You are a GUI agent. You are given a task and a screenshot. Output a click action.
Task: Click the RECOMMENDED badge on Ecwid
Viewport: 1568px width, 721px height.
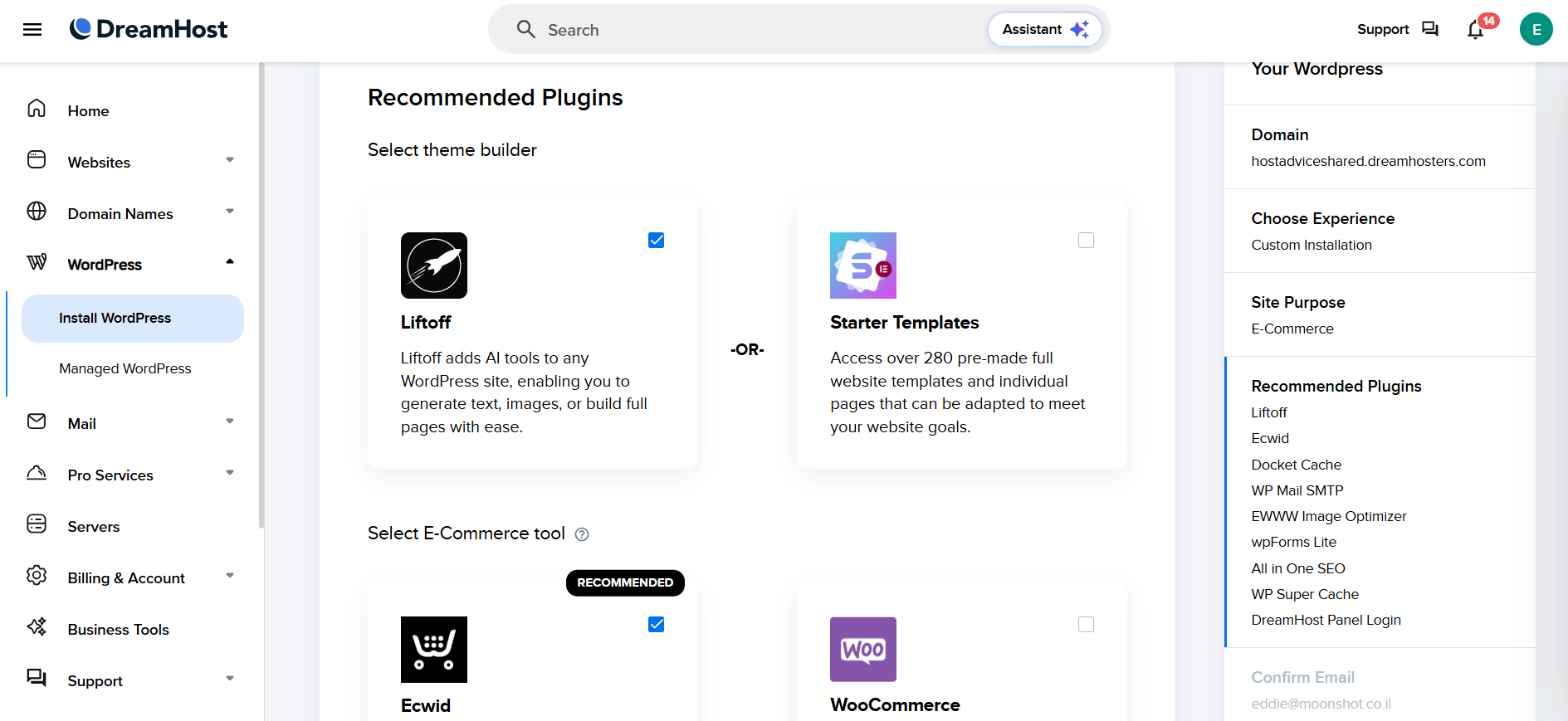[x=625, y=582]
